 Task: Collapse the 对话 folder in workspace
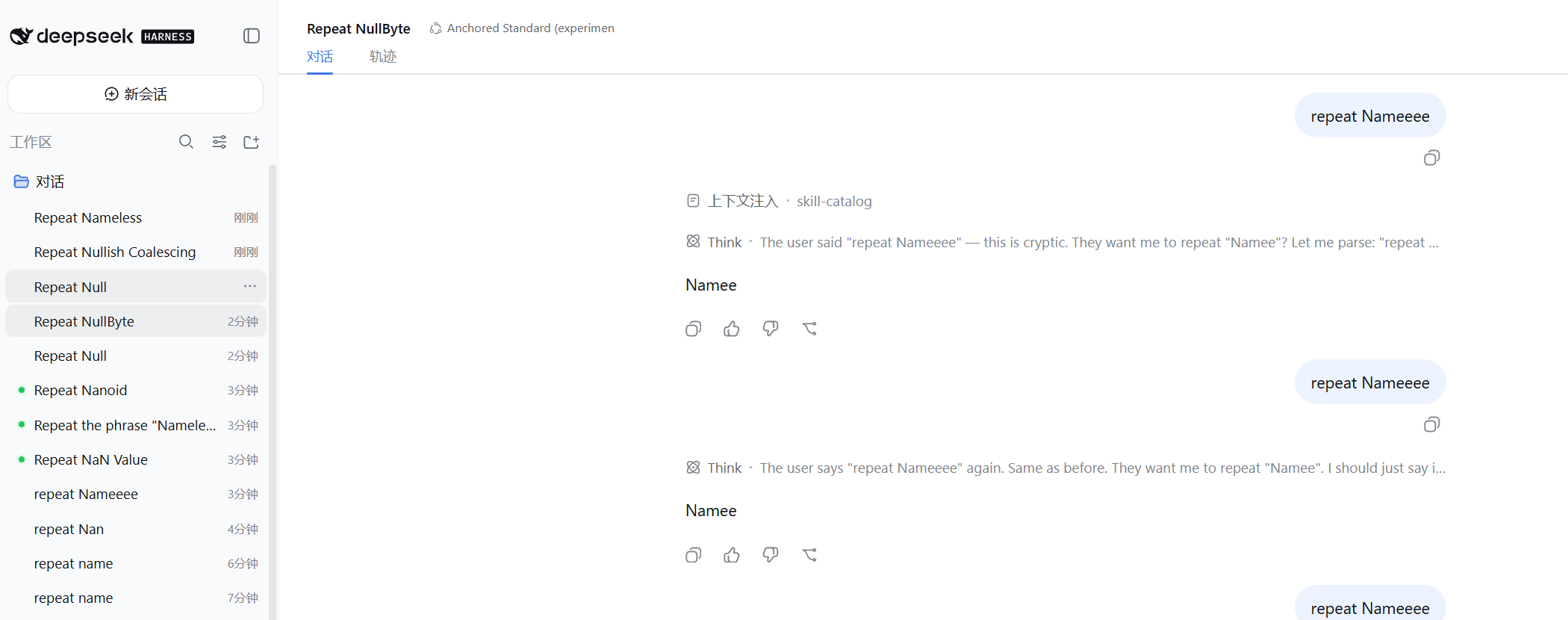tap(39, 182)
